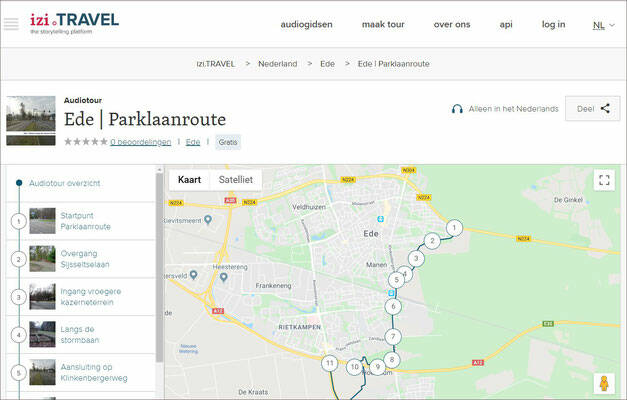627x400 pixels.
Task: Open the api menu link
Action: coord(506,24)
